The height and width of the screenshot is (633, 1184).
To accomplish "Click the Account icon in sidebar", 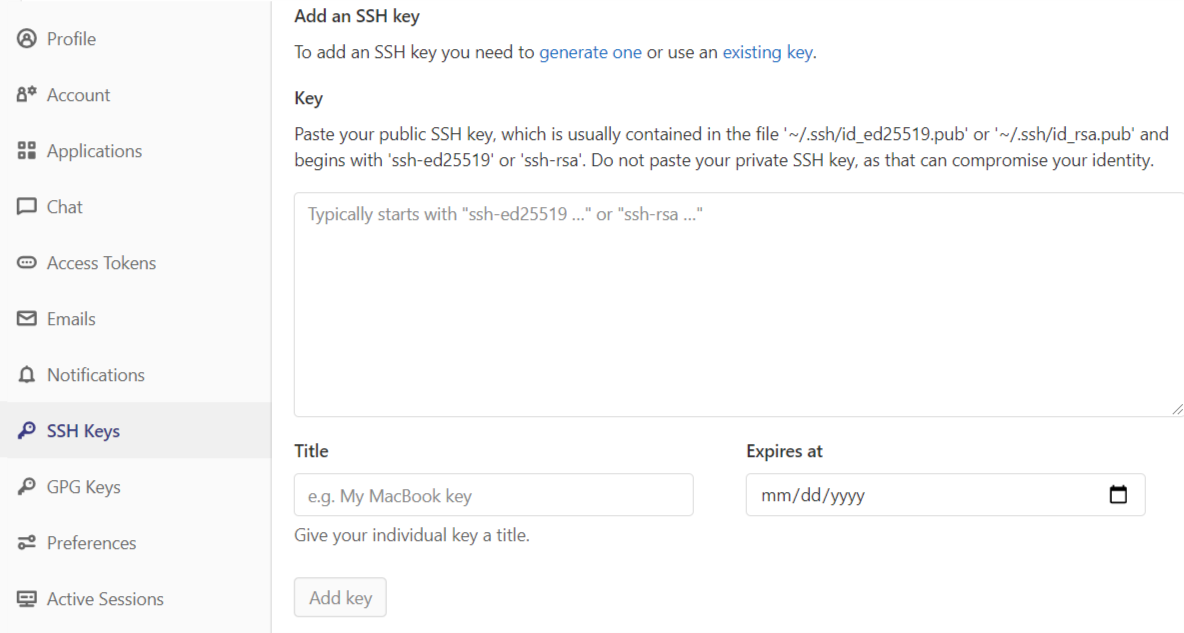I will point(27,95).
